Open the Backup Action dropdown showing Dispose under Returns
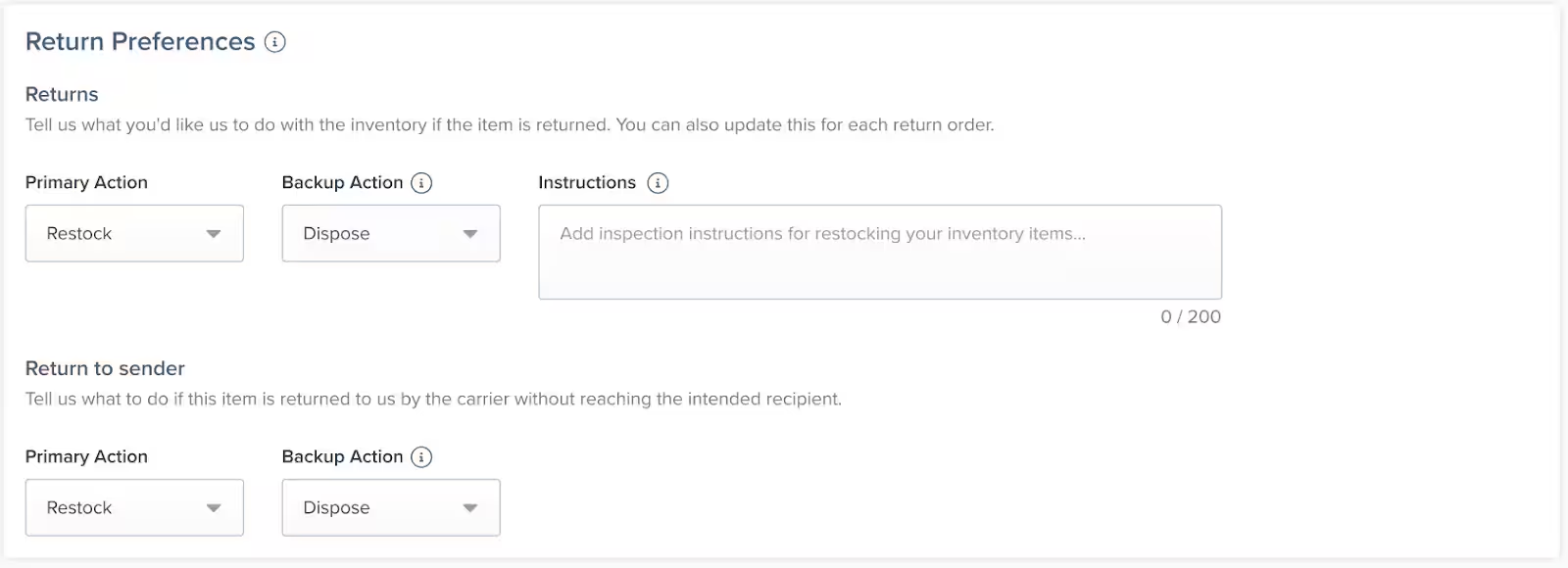 point(390,233)
